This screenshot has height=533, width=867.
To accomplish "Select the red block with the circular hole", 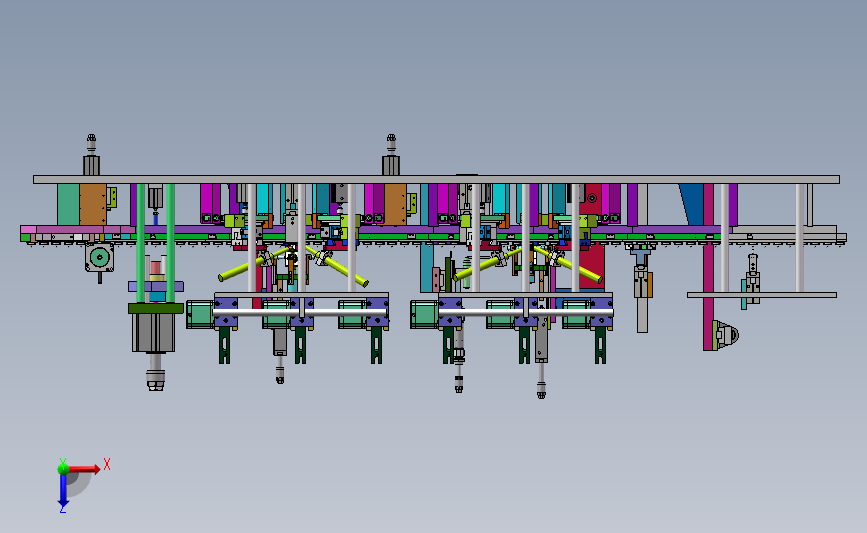I will click(x=593, y=201).
